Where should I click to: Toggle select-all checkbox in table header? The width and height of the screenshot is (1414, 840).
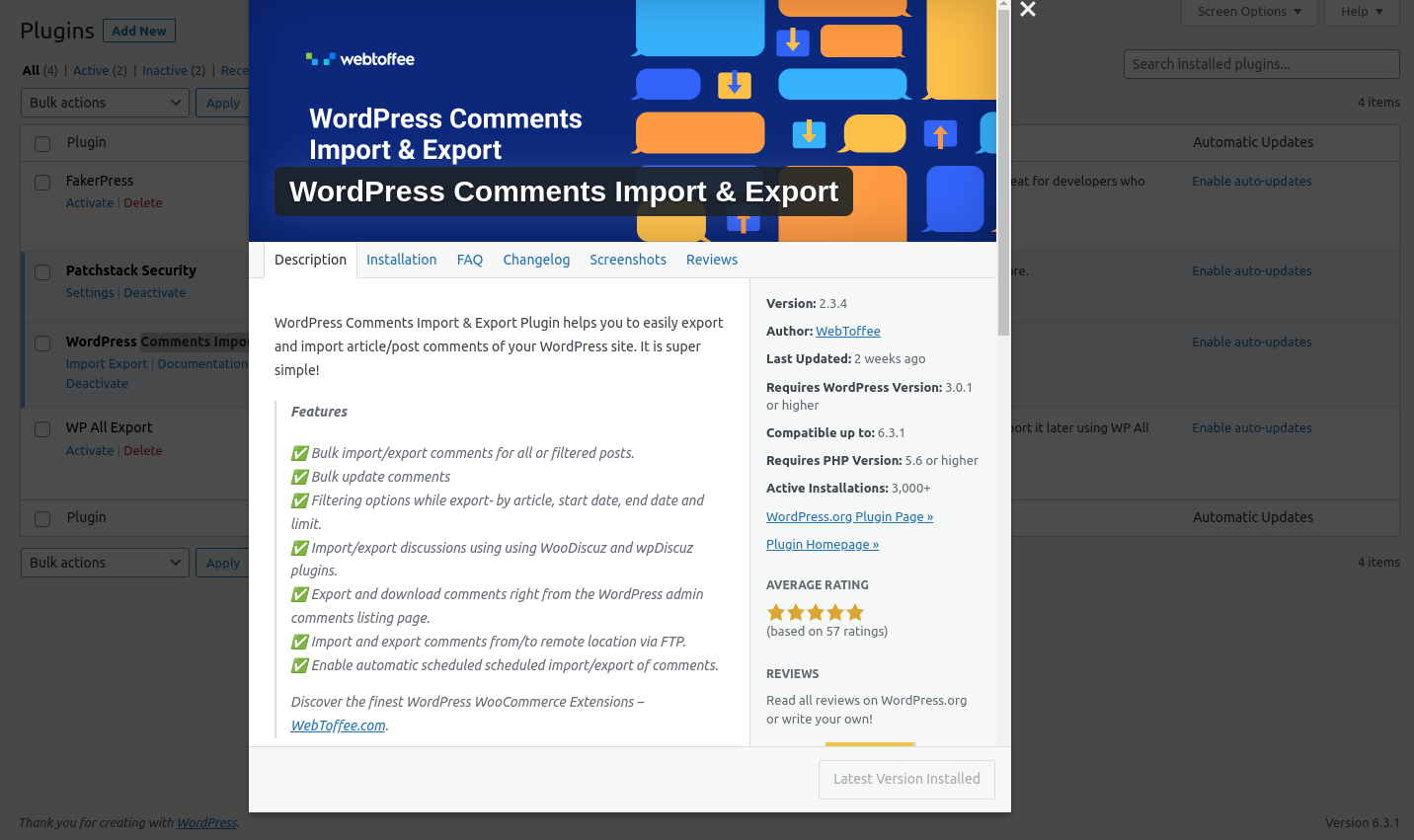point(42,144)
